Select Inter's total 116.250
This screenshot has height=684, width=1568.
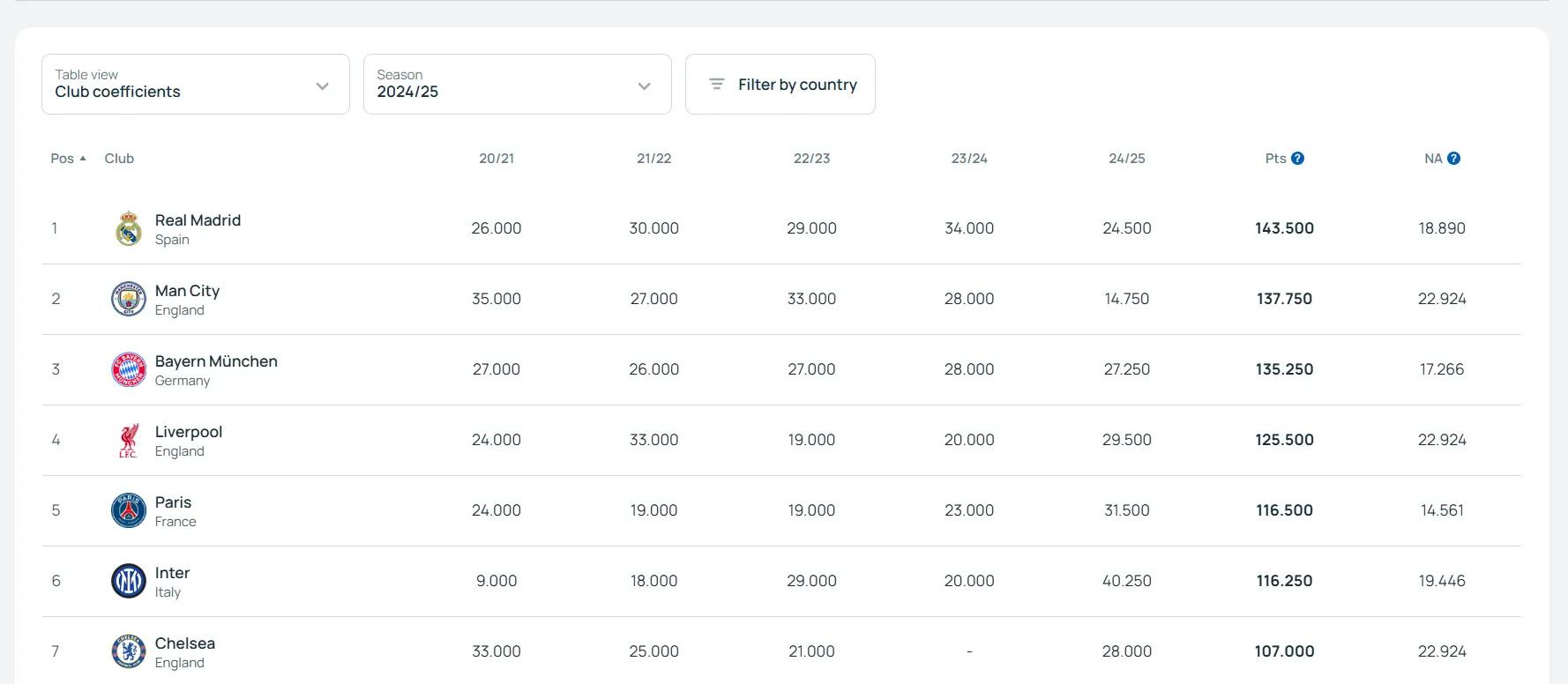point(1285,581)
